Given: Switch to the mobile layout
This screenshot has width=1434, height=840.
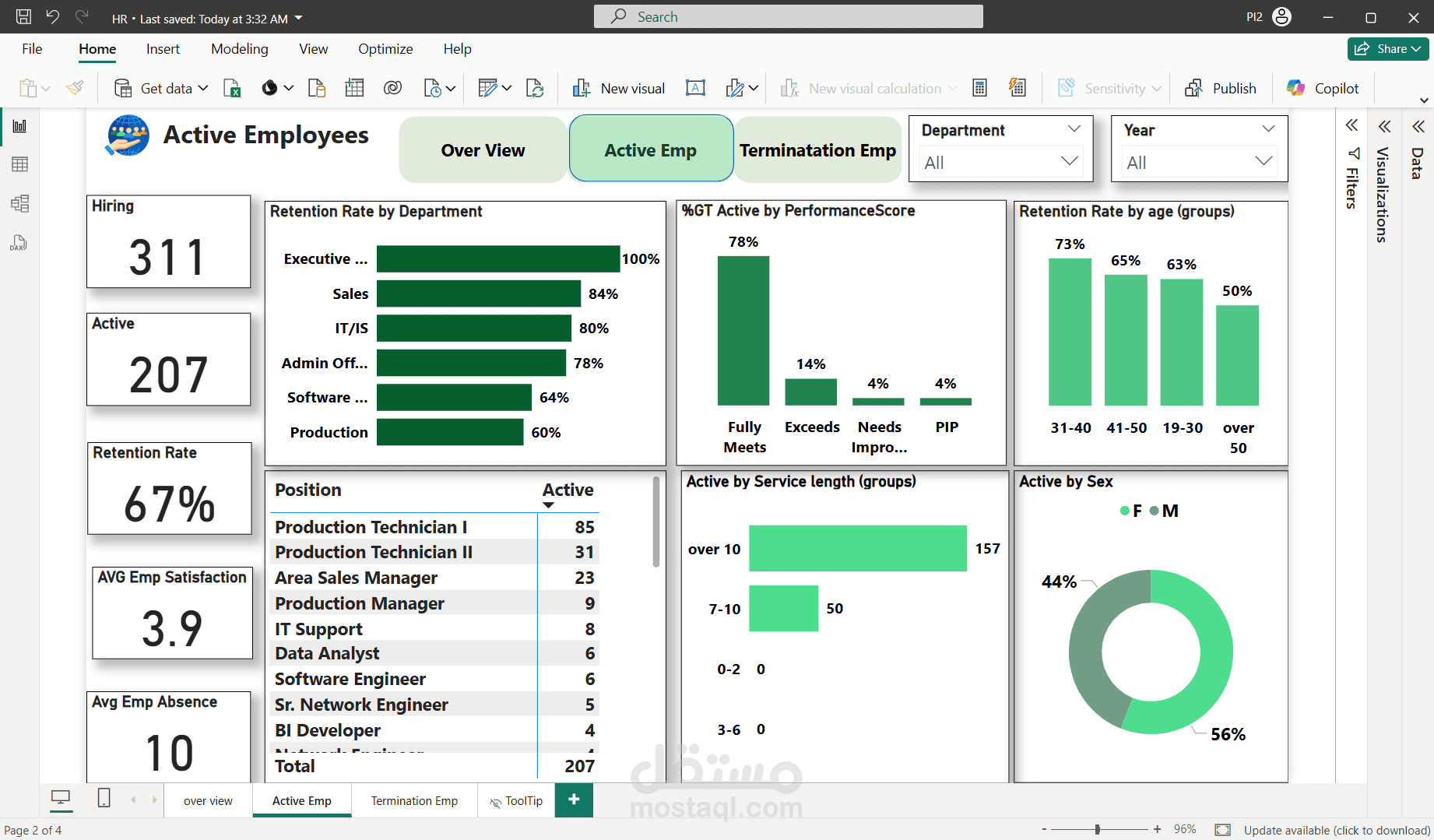Looking at the screenshot, I should [104, 798].
